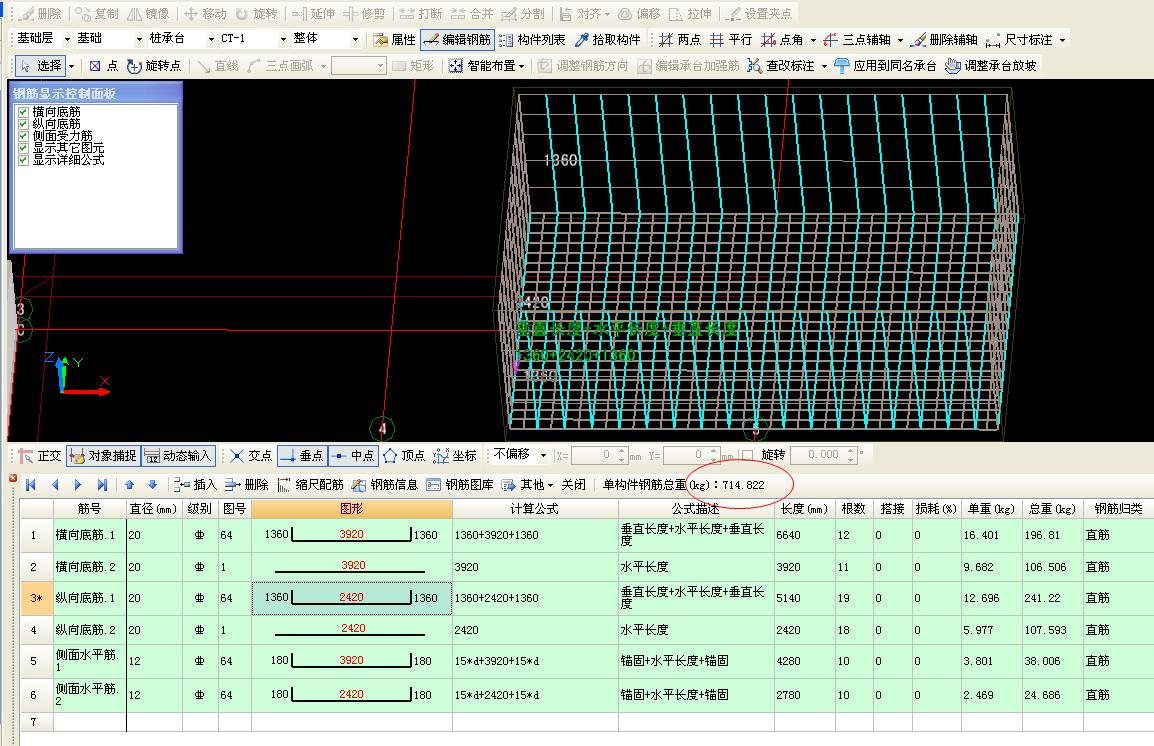Click 查改标注 check annotation tool
1154x746 pixels.
point(781,66)
